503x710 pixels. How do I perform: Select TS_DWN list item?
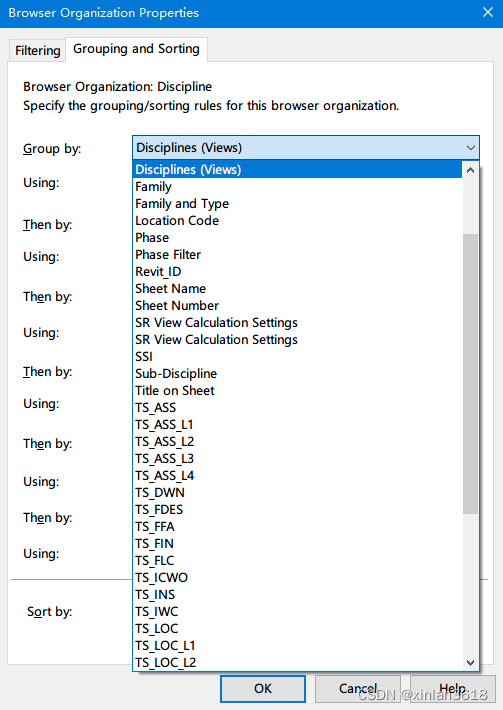click(x=297, y=493)
